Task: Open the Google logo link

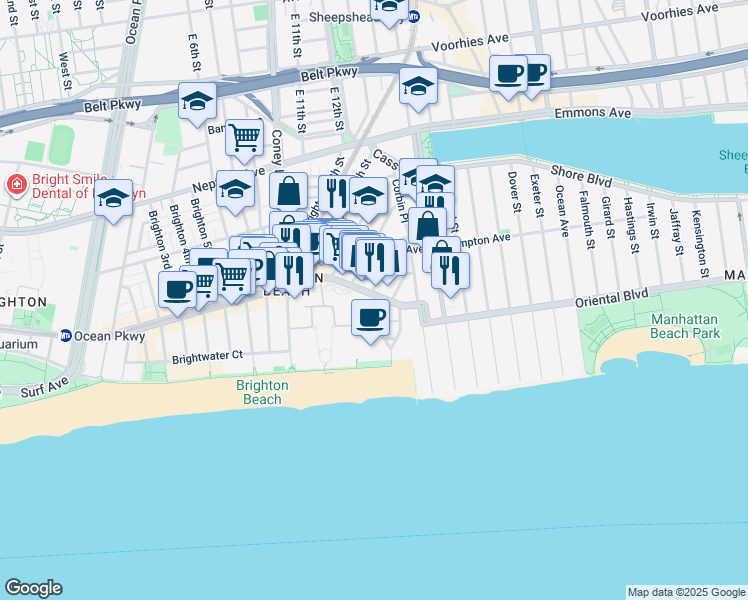Action: coord(33,588)
